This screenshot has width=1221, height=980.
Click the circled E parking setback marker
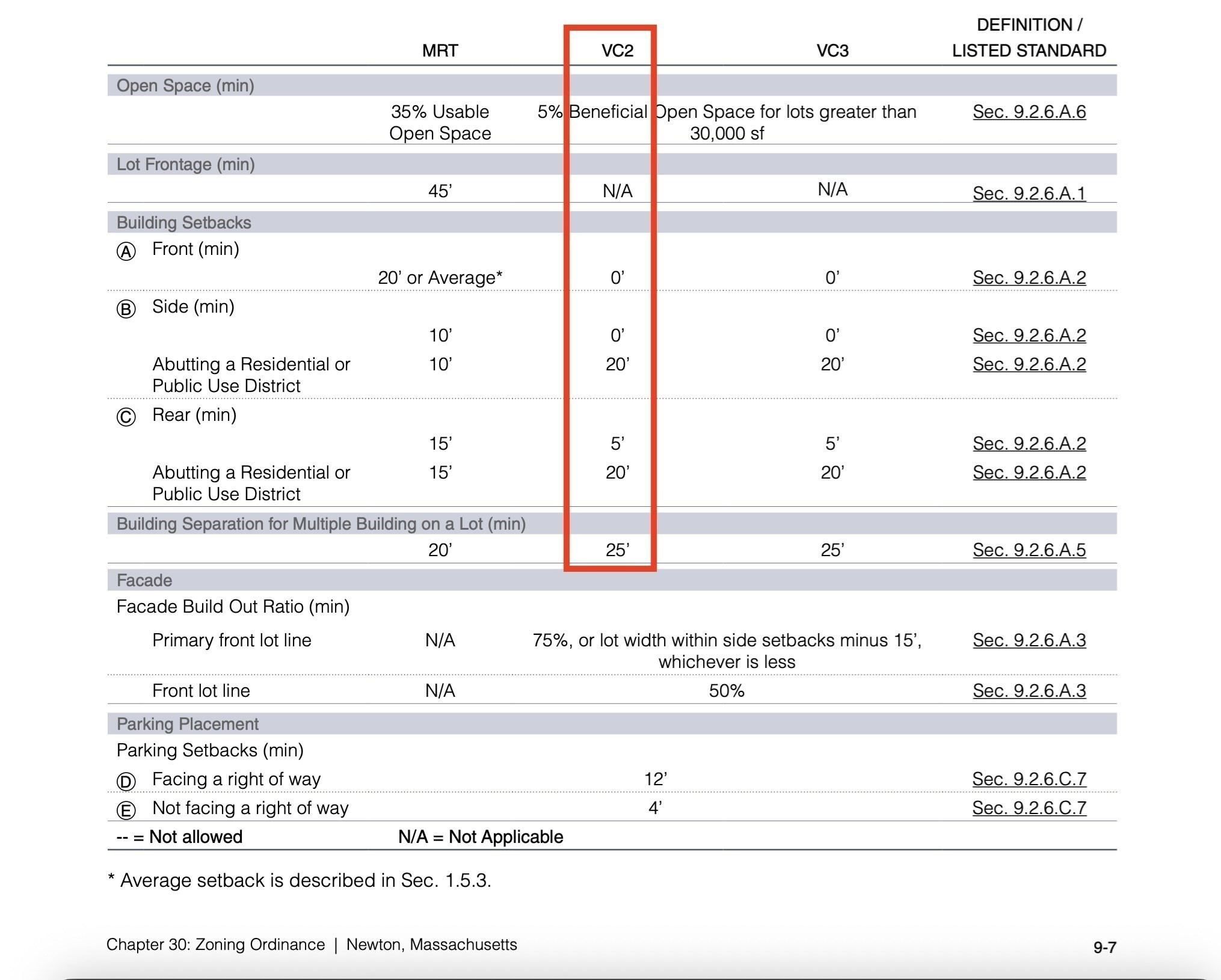pos(126,810)
